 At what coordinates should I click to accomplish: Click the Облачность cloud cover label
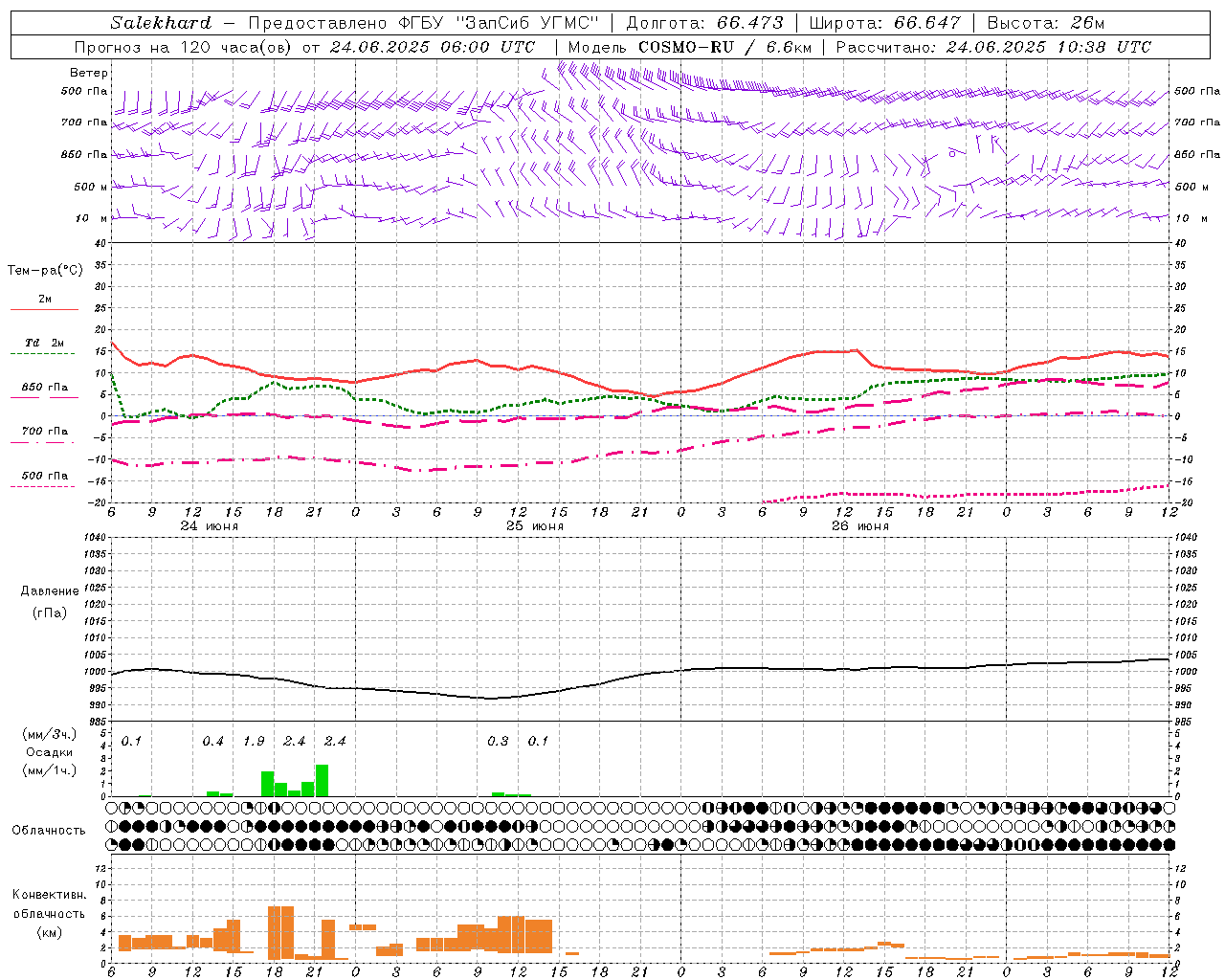coord(49,830)
